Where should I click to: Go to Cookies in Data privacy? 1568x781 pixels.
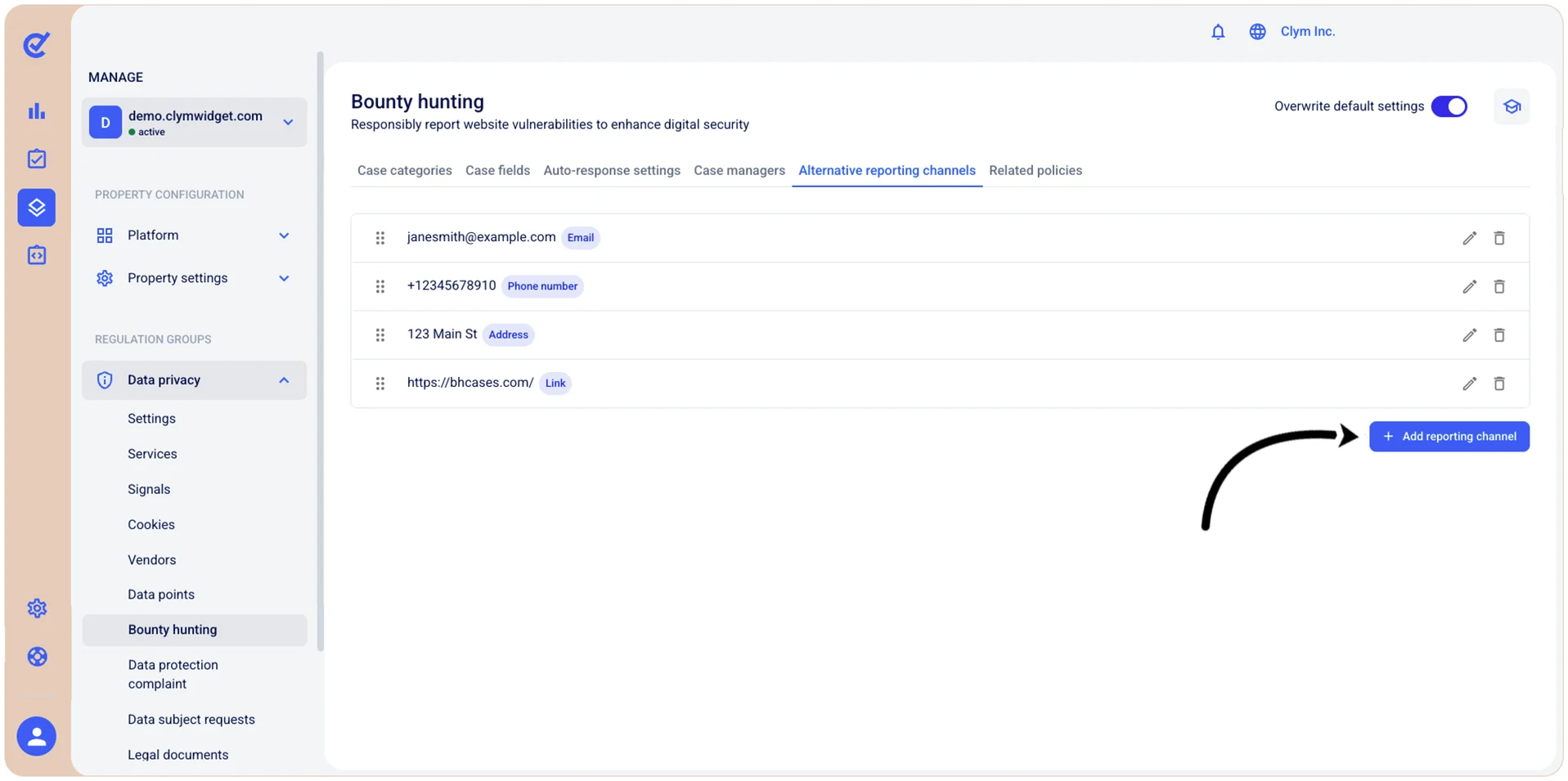coord(151,524)
